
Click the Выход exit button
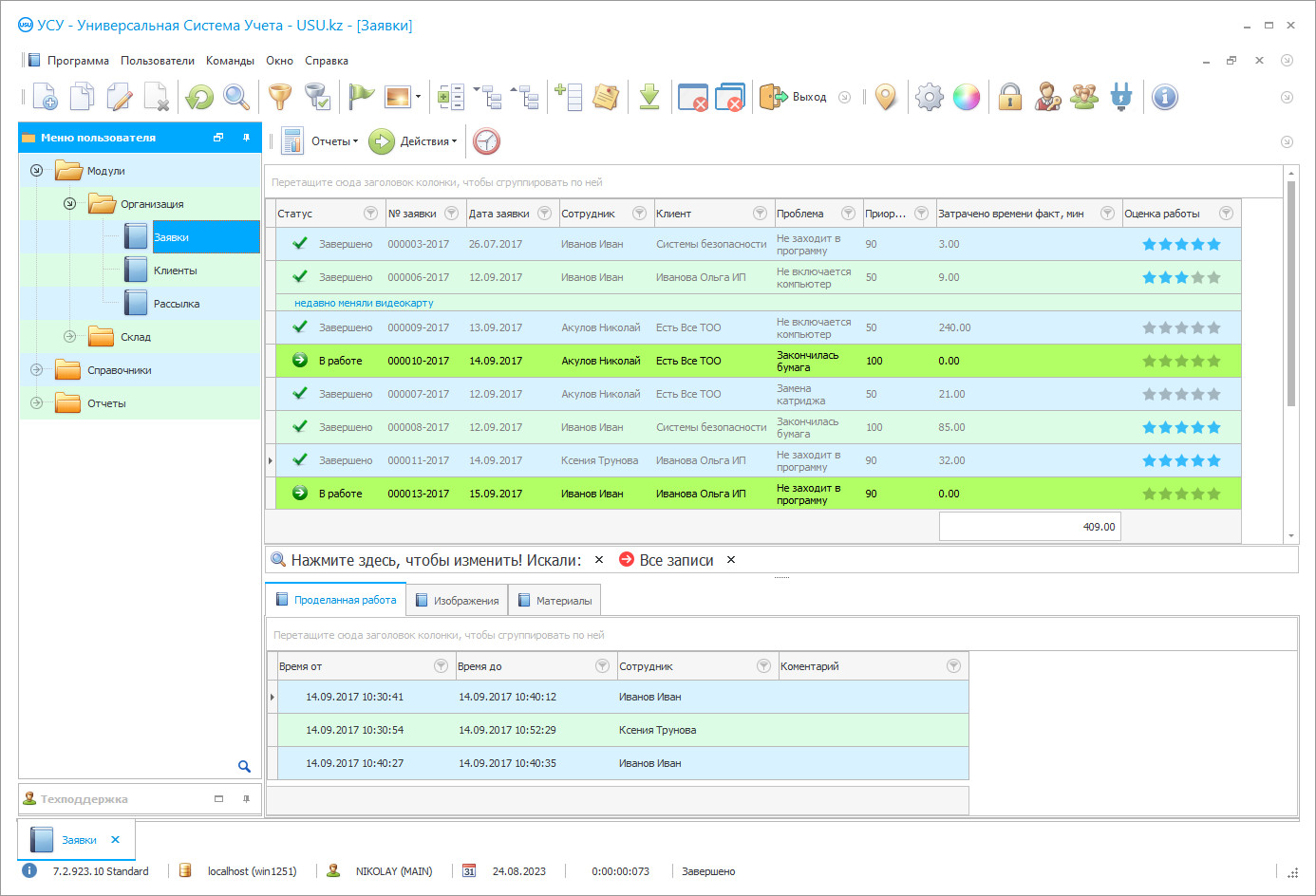793,97
